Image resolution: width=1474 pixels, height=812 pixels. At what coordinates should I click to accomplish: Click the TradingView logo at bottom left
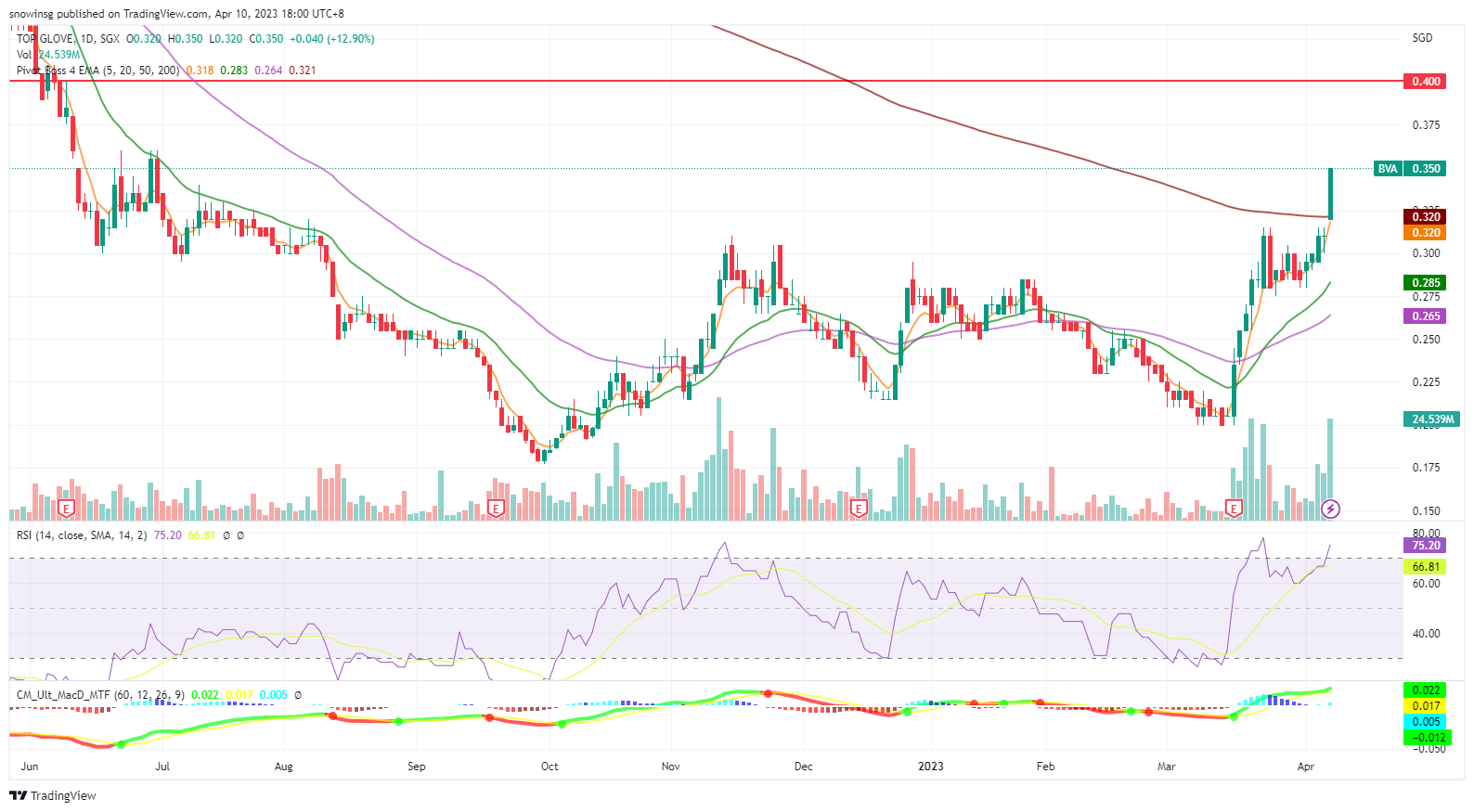53,795
